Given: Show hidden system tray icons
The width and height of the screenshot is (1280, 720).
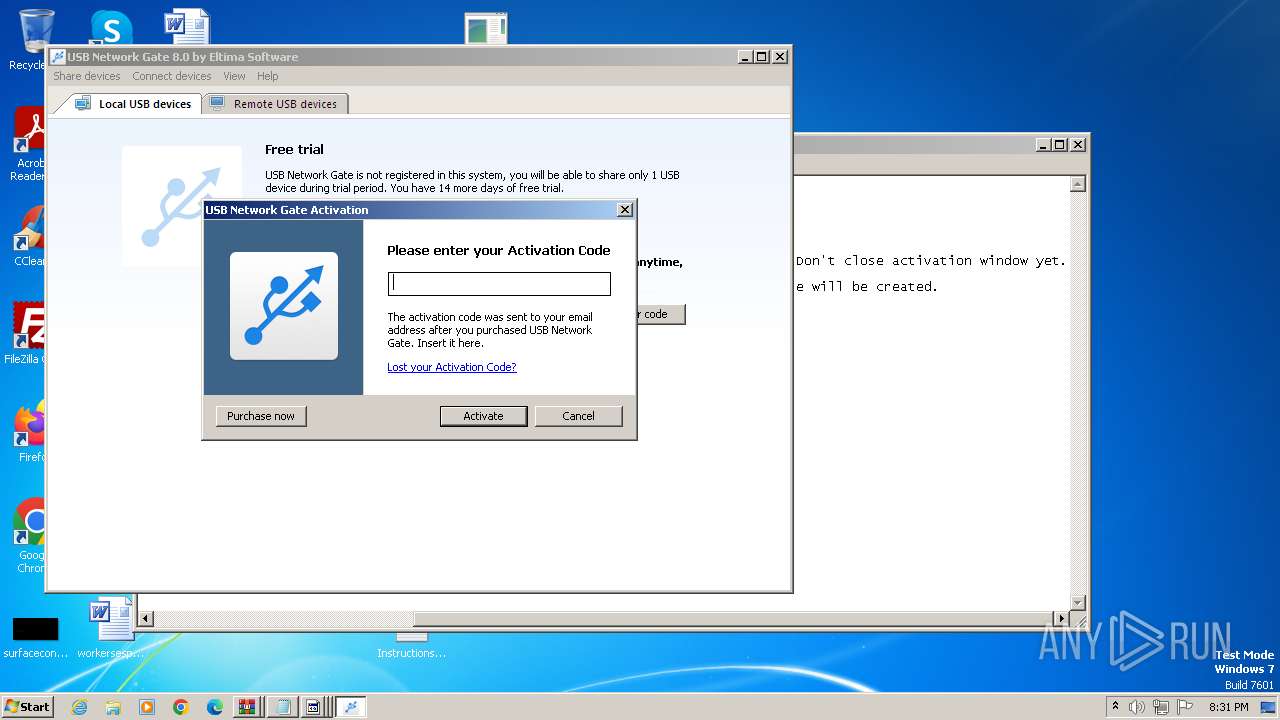Looking at the screenshot, I should pos(1115,707).
